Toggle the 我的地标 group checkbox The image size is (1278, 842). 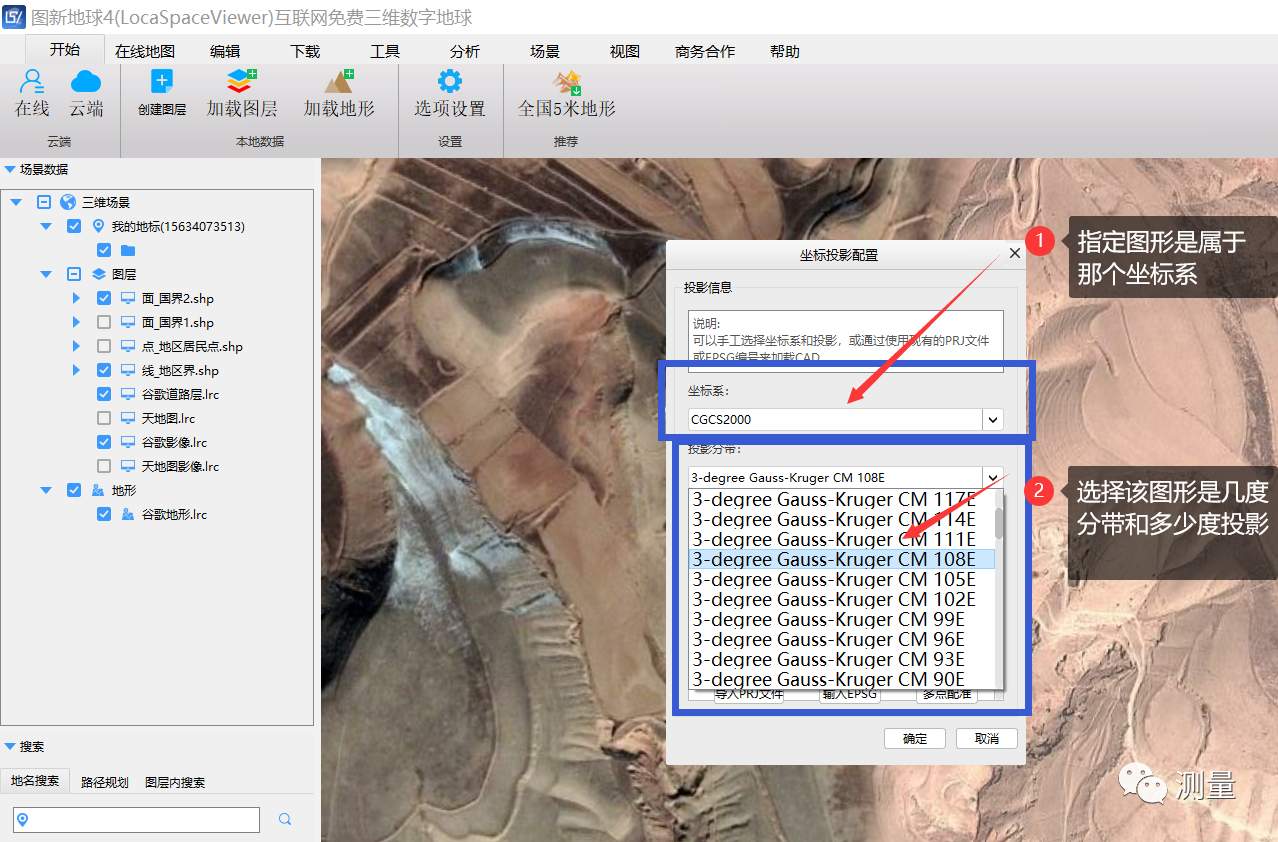[x=74, y=226]
